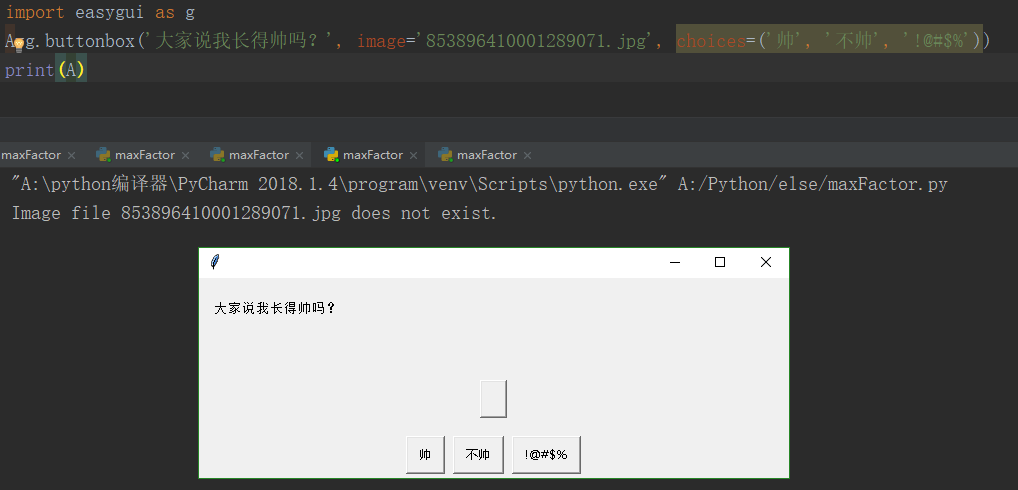The height and width of the screenshot is (490, 1018).
Task: Click the yellow lightbulb intention icon in editor
Action: coord(19,44)
